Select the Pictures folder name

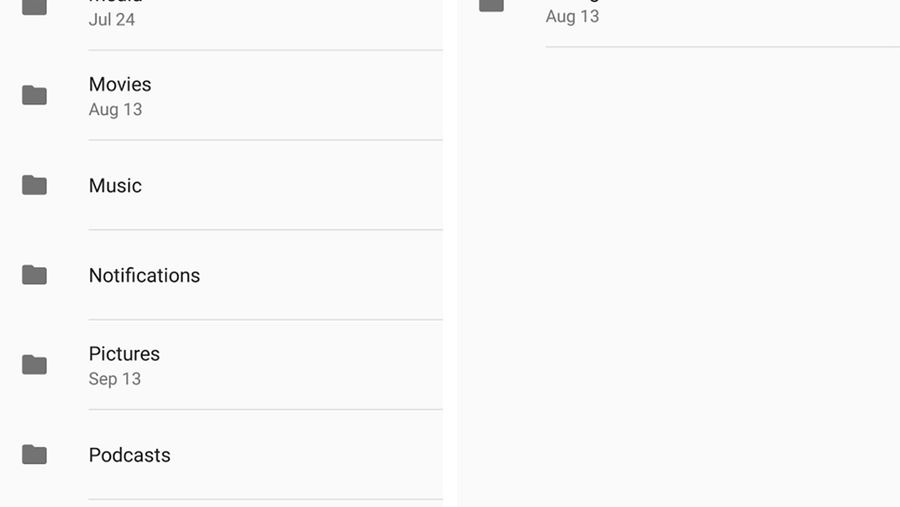[x=125, y=354]
